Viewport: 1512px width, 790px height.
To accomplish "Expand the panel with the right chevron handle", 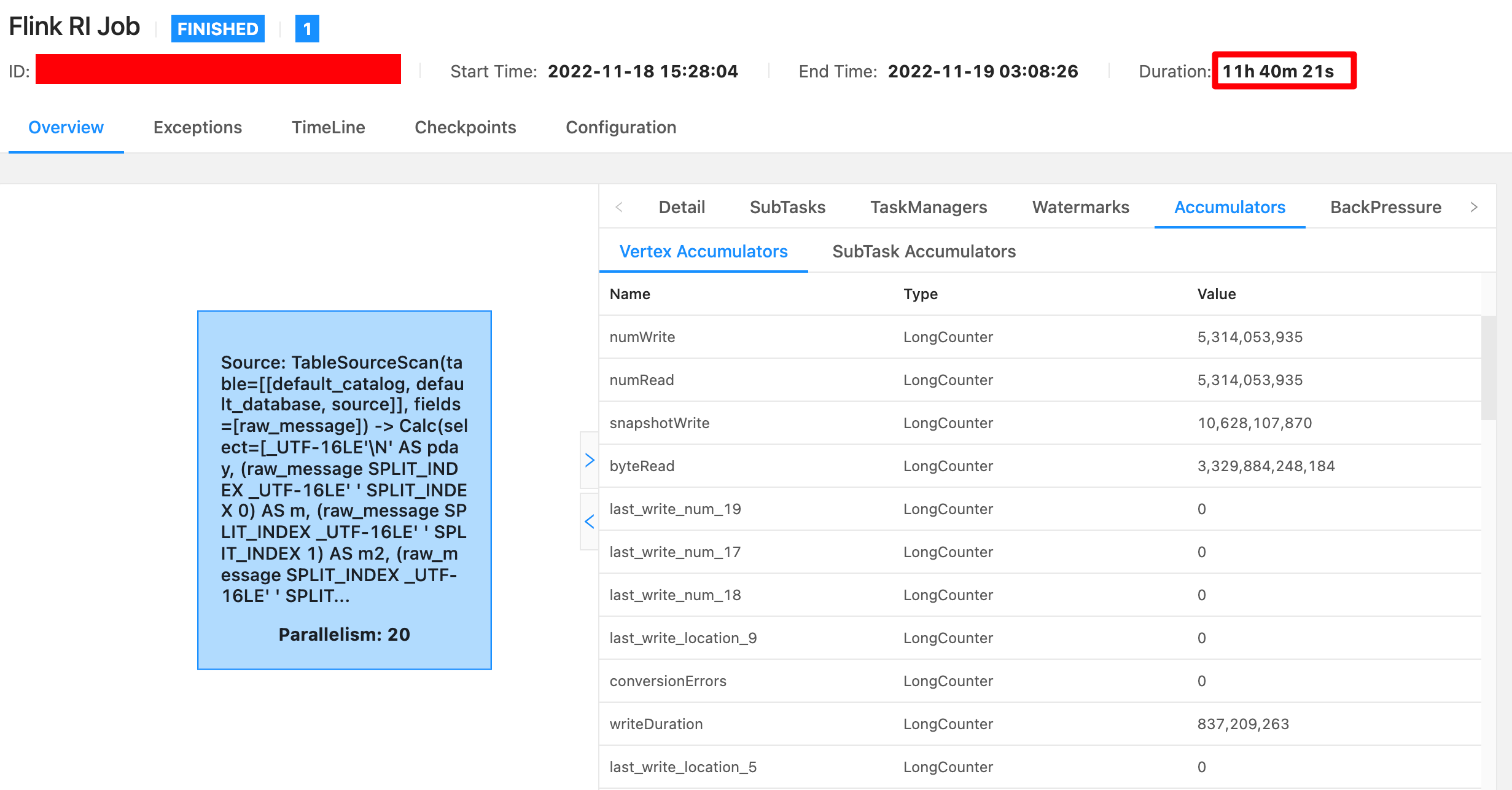I will (x=590, y=460).
